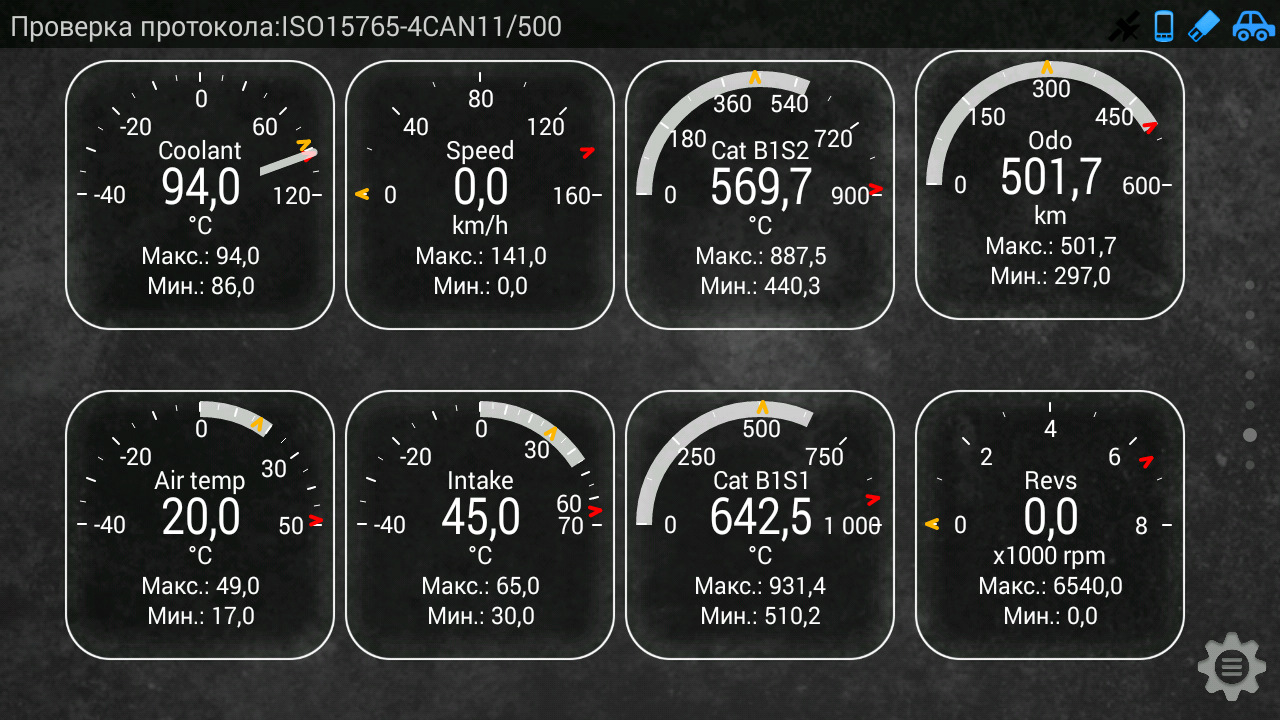Screen dimensions: 1280x720
Task: Click Intake 'Мин.: 30,0' reading
Action: (x=481, y=616)
